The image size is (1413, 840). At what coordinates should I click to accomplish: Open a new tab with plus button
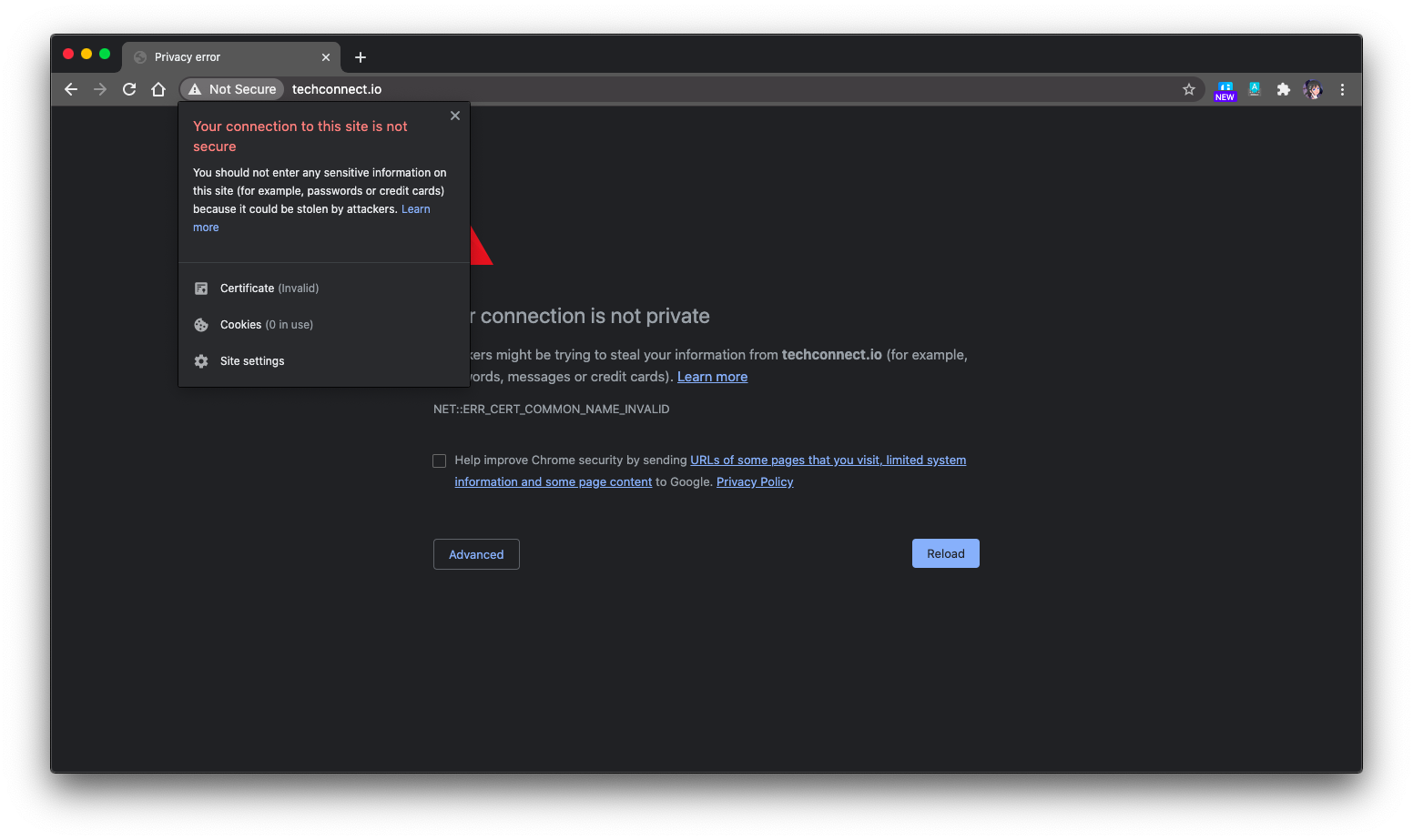coord(361,57)
